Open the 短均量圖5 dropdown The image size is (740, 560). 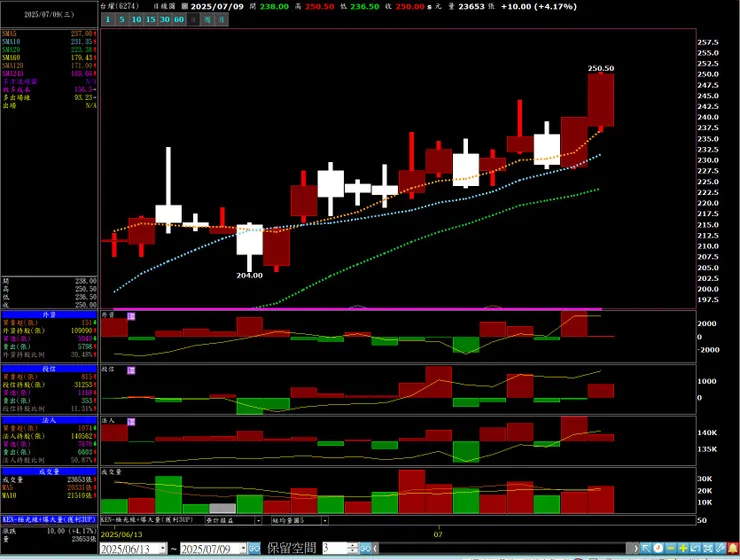[325, 520]
